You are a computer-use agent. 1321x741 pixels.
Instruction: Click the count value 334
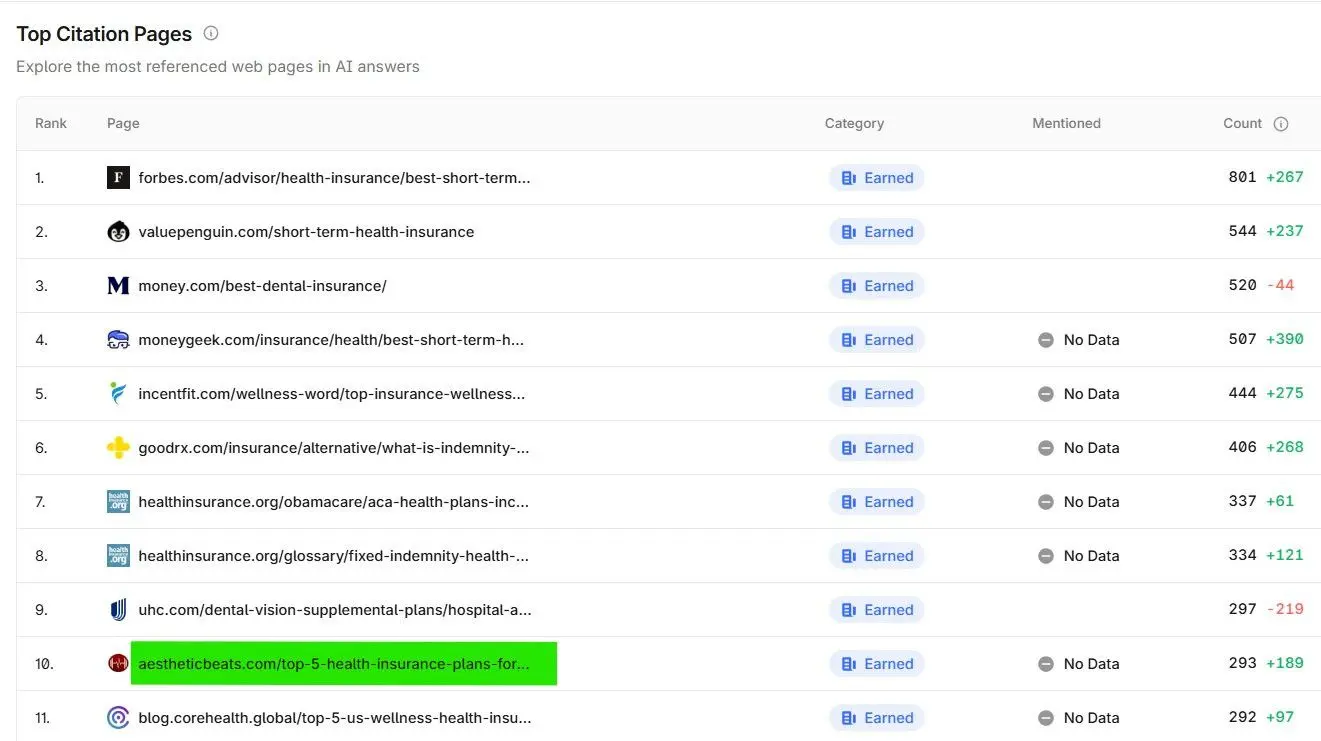tap(1242, 556)
